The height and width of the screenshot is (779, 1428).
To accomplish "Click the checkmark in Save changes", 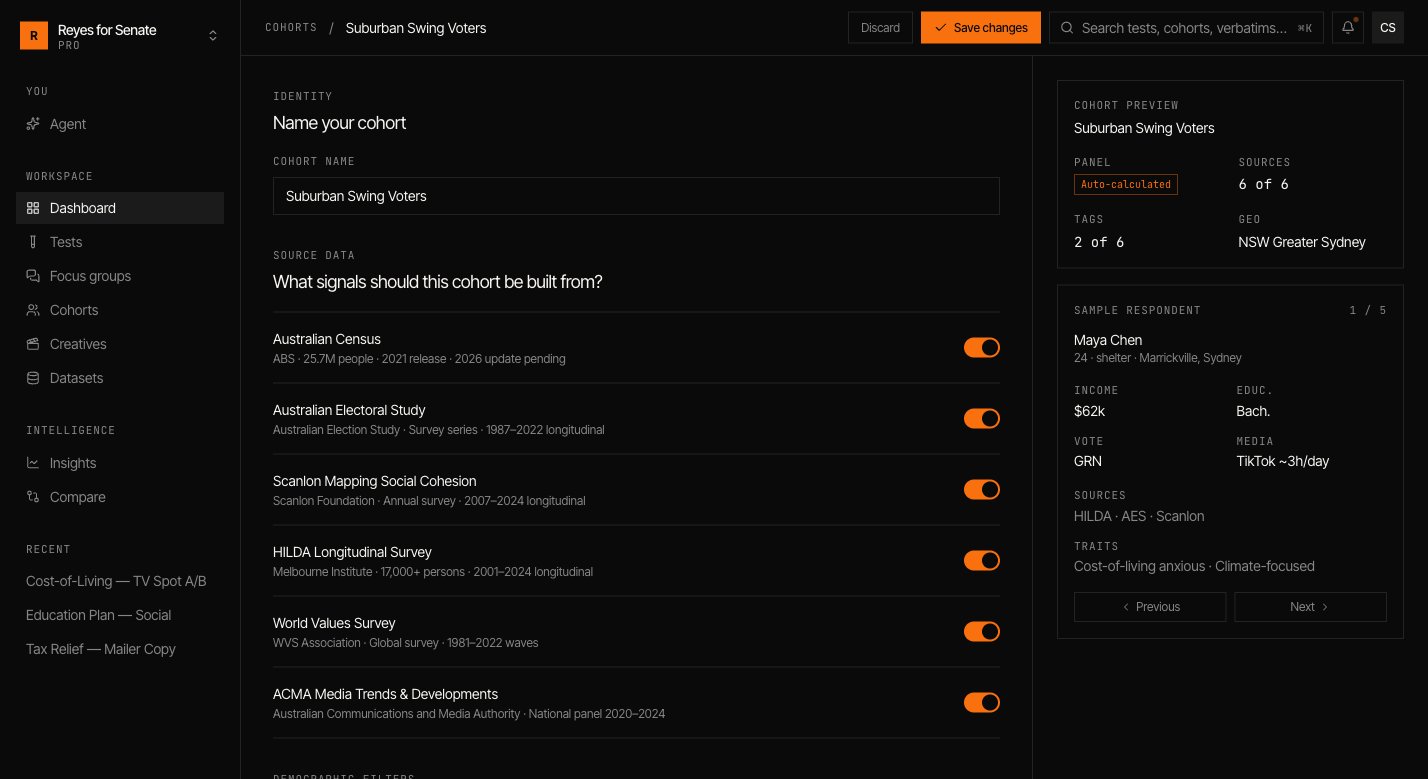I will click(x=940, y=28).
